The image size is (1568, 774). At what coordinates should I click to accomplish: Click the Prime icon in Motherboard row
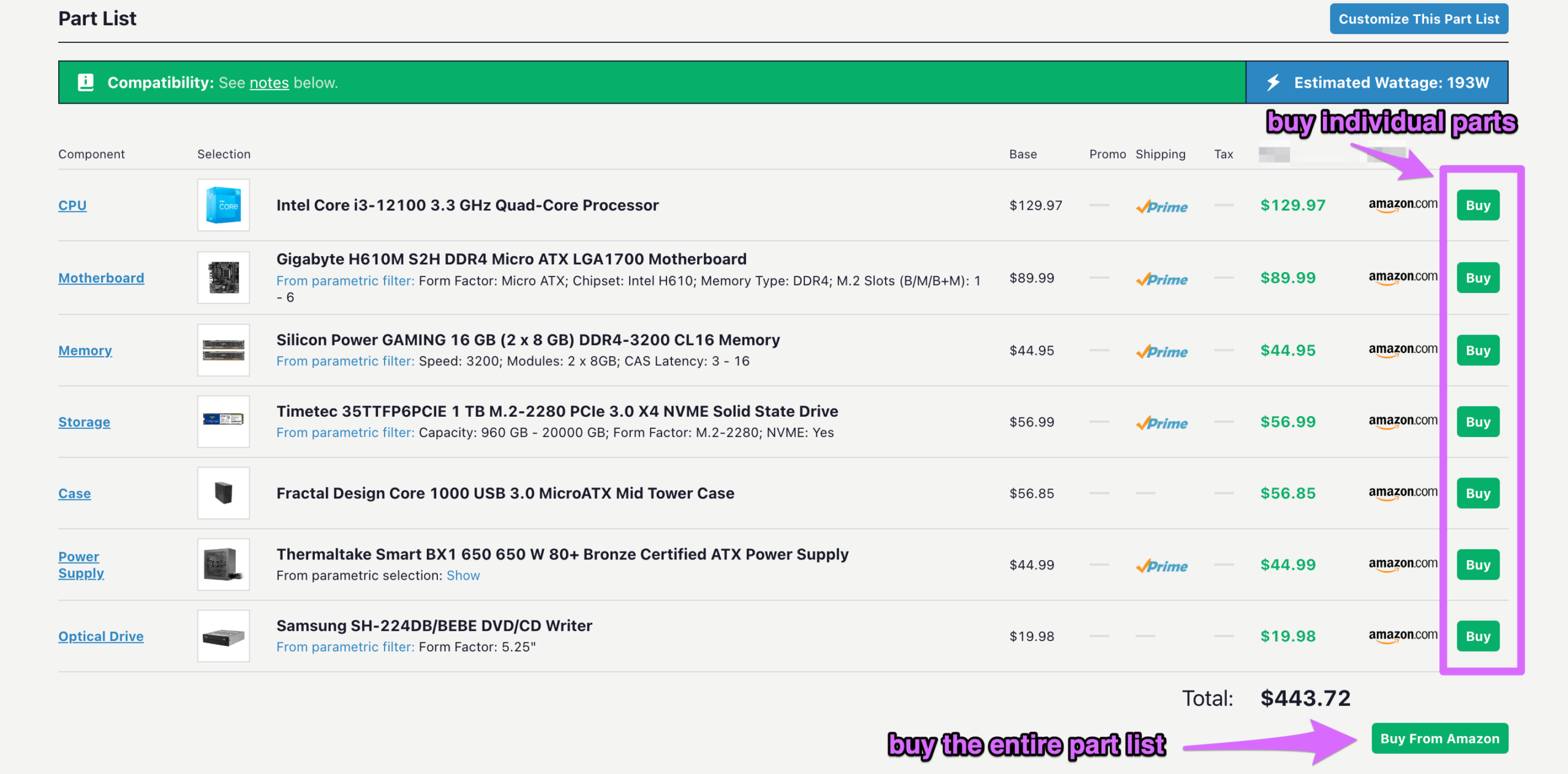1161,279
